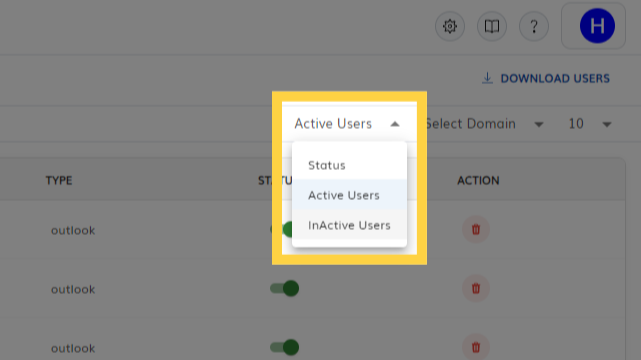
Task: Delete the third outlook user
Action: click(x=476, y=347)
